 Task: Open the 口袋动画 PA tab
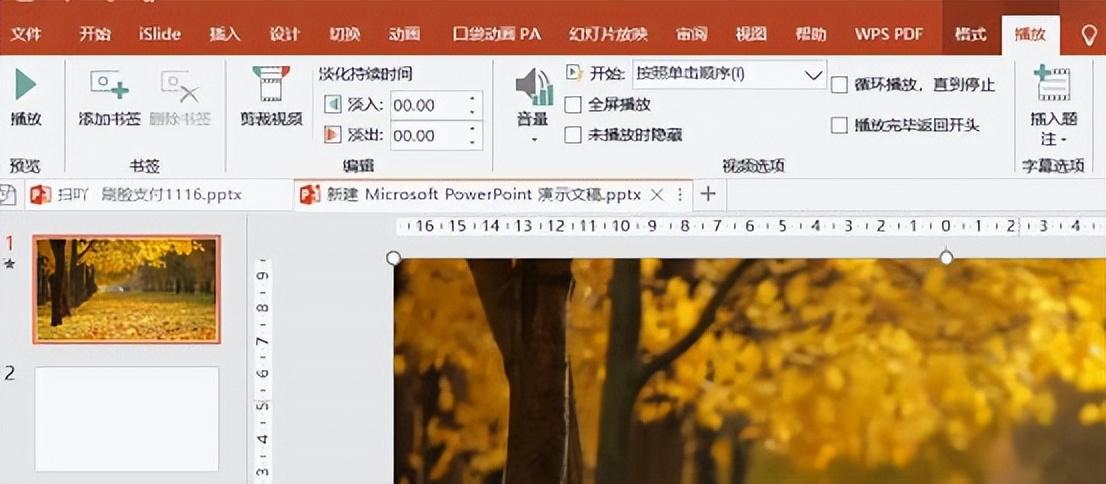[x=496, y=34]
